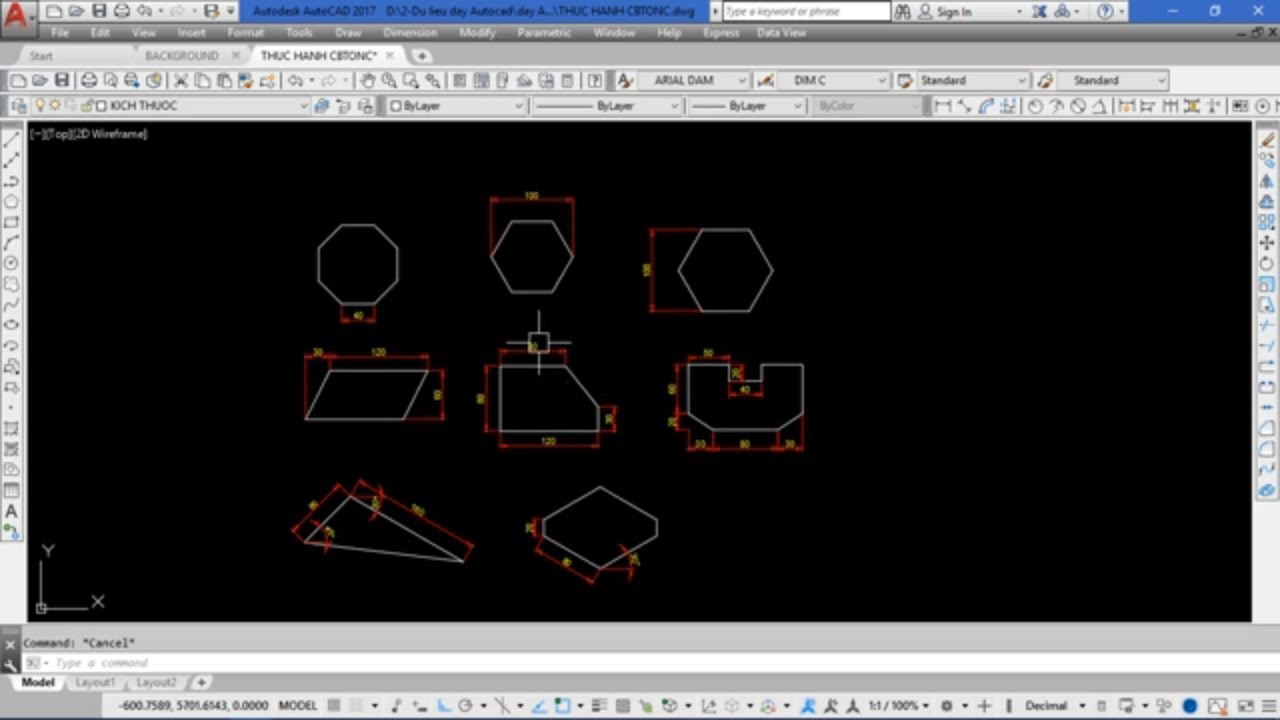Click the MODEL button in status bar
Viewport: 1280px width, 720px height.
(x=298, y=705)
